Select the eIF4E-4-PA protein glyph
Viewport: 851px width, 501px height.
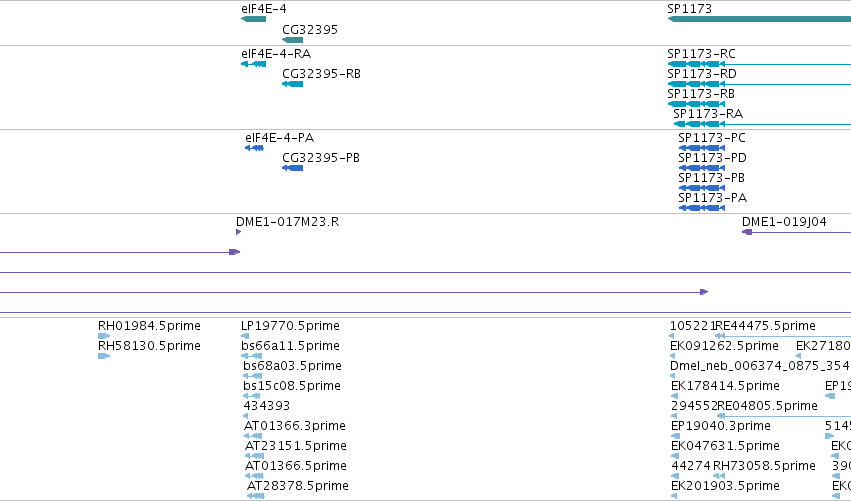point(255,148)
